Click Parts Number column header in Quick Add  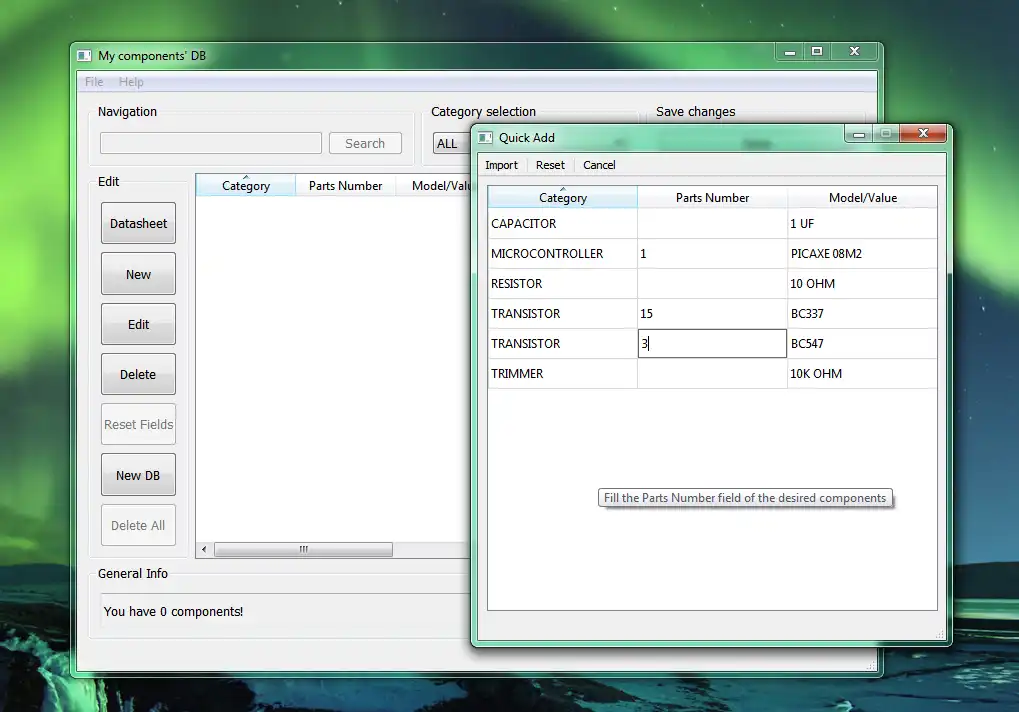click(712, 198)
